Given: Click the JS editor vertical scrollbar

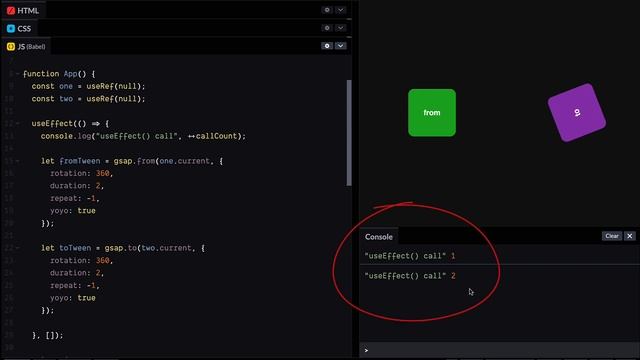Looking at the screenshot, I should click(x=349, y=133).
